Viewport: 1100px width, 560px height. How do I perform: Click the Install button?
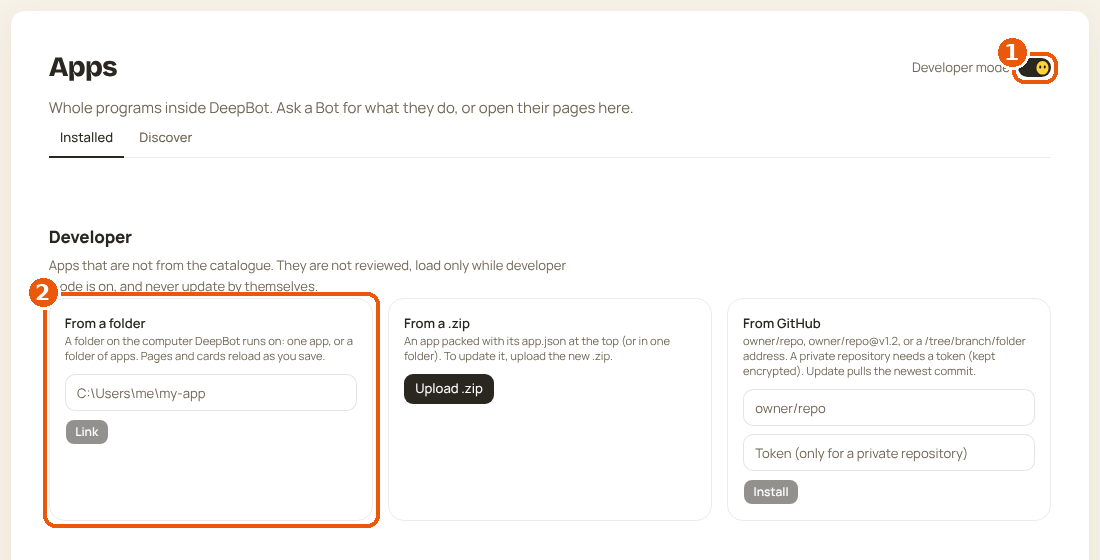click(x=771, y=491)
